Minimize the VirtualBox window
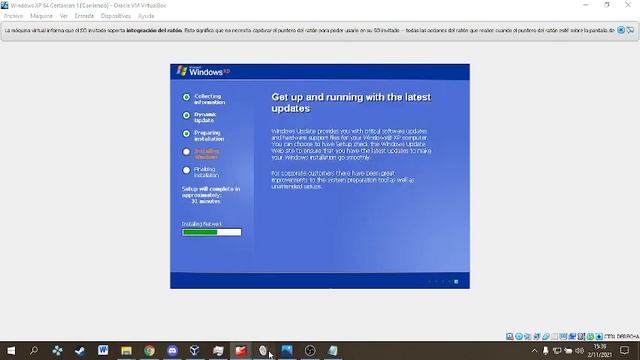 [x=586, y=5]
